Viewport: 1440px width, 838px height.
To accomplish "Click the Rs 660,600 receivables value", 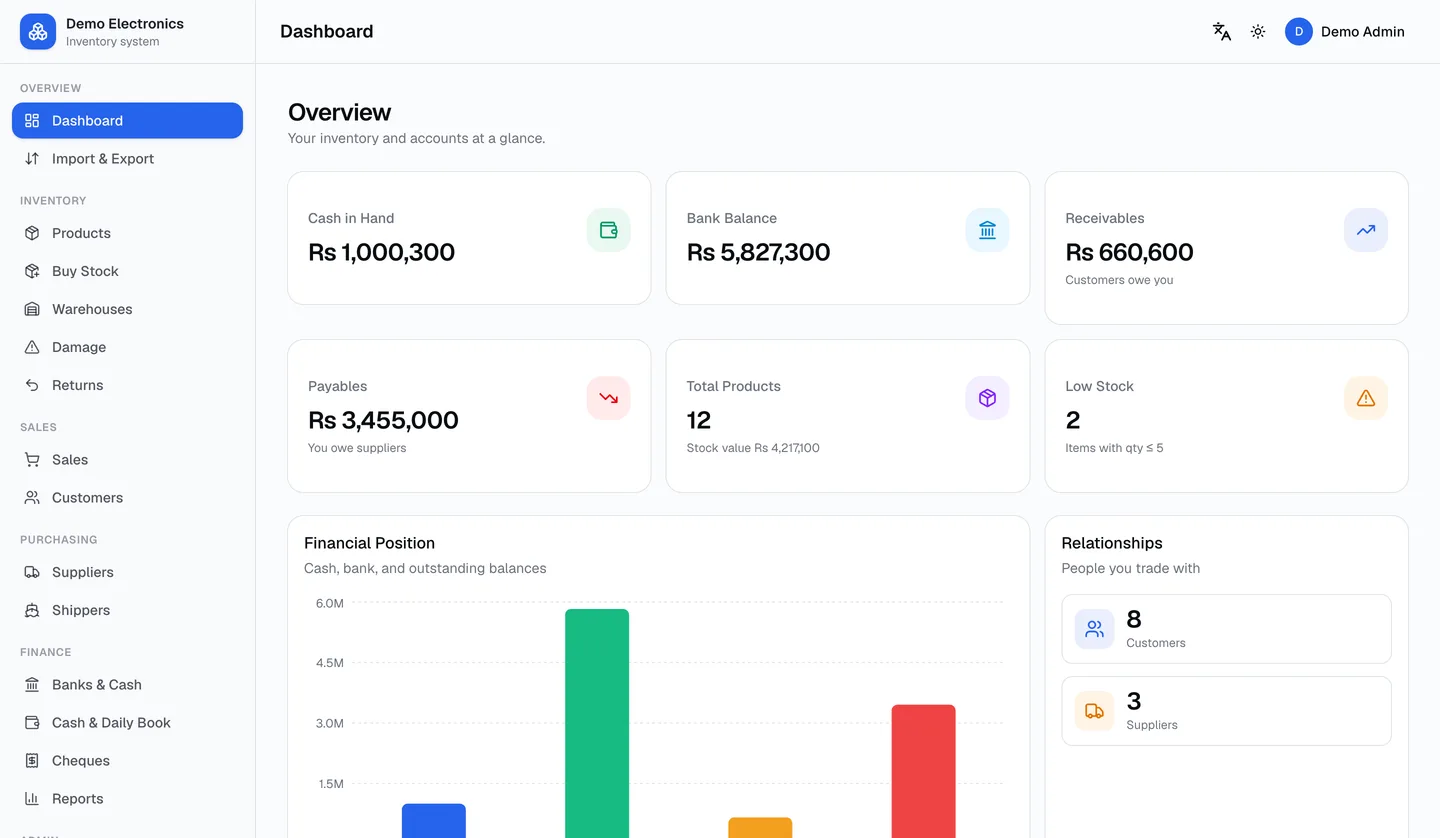I will pyautogui.click(x=1129, y=252).
